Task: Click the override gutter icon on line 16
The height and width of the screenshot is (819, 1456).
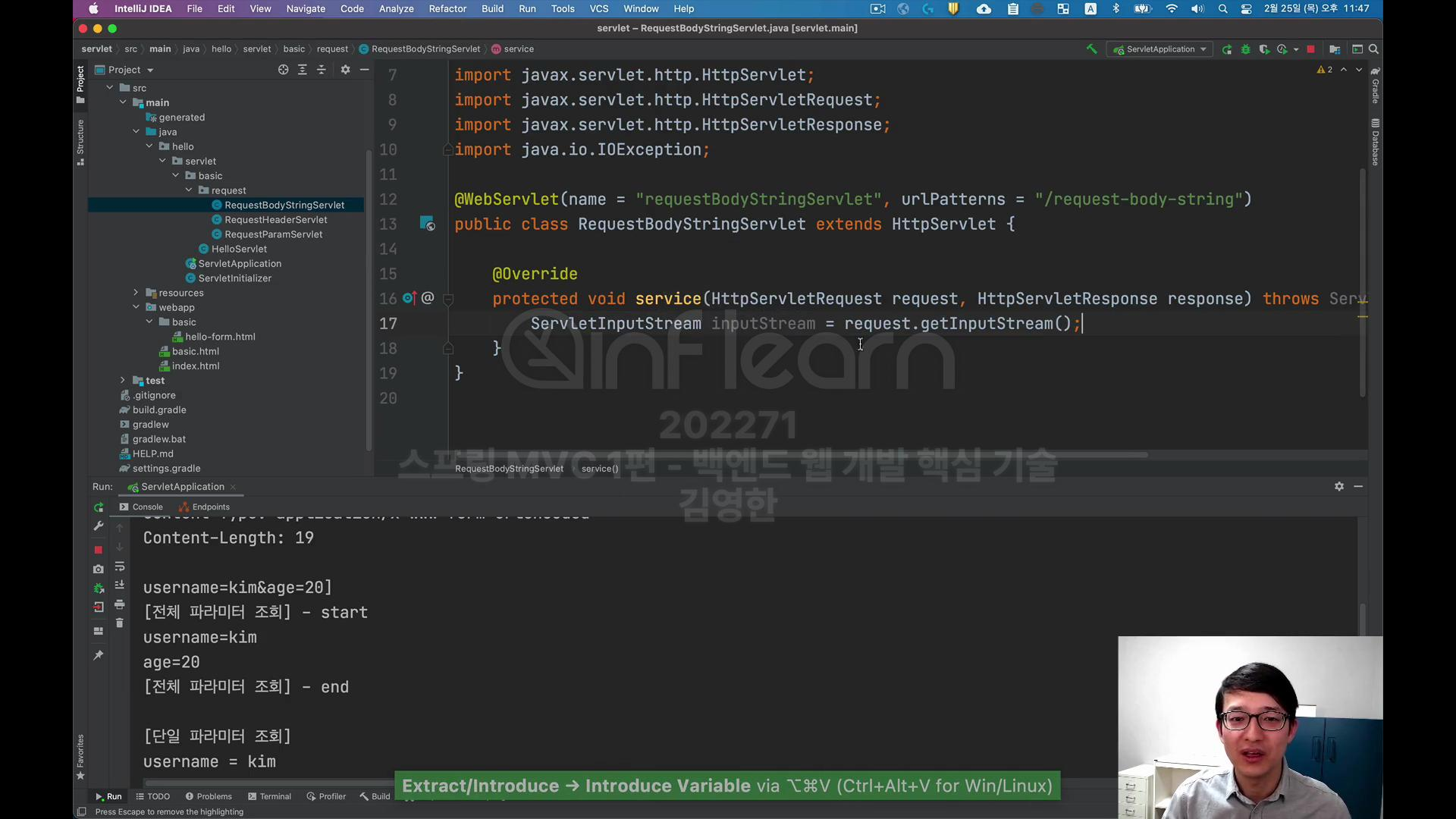Action: click(409, 298)
